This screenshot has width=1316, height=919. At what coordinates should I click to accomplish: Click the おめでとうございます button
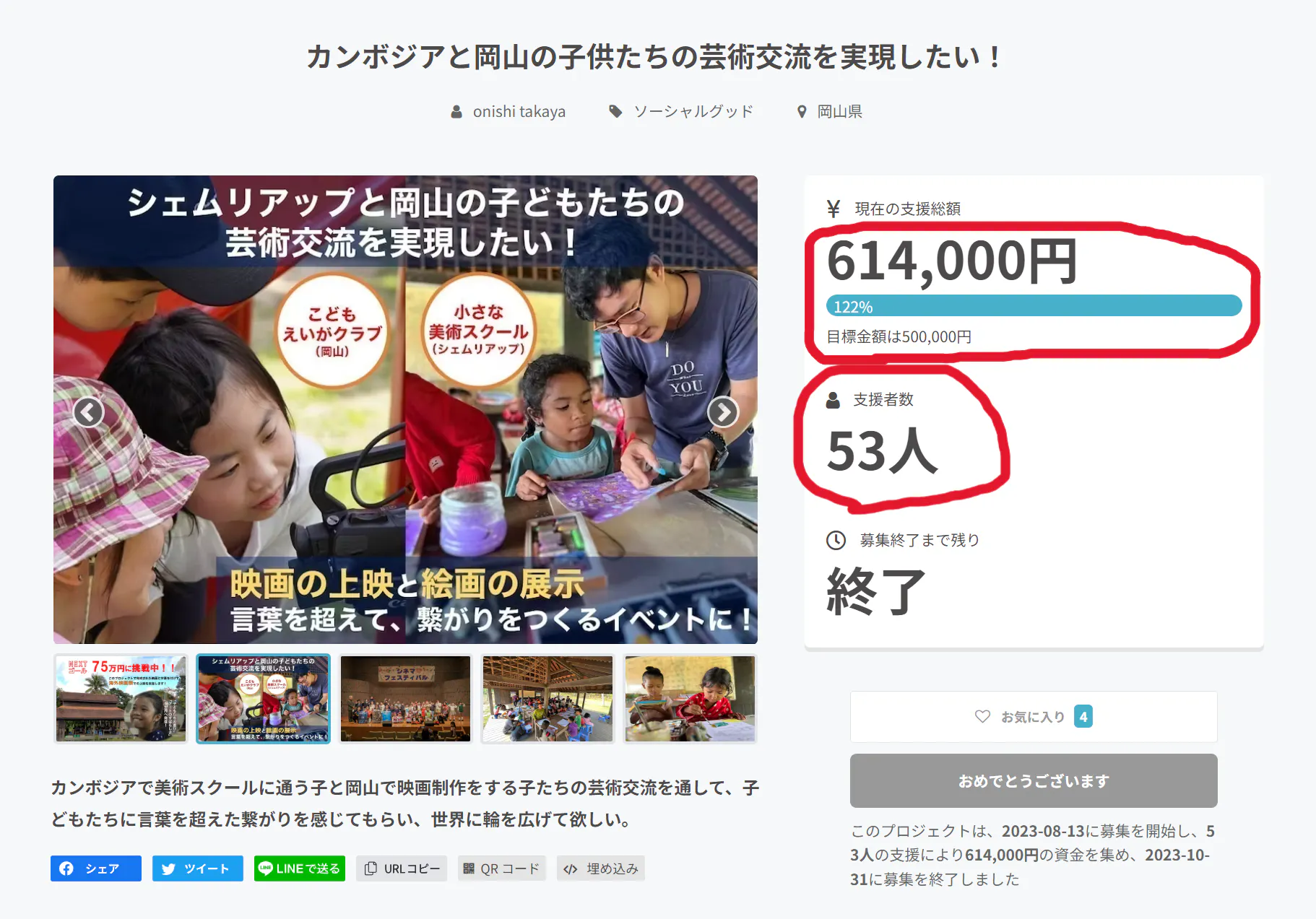(x=1033, y=780)
